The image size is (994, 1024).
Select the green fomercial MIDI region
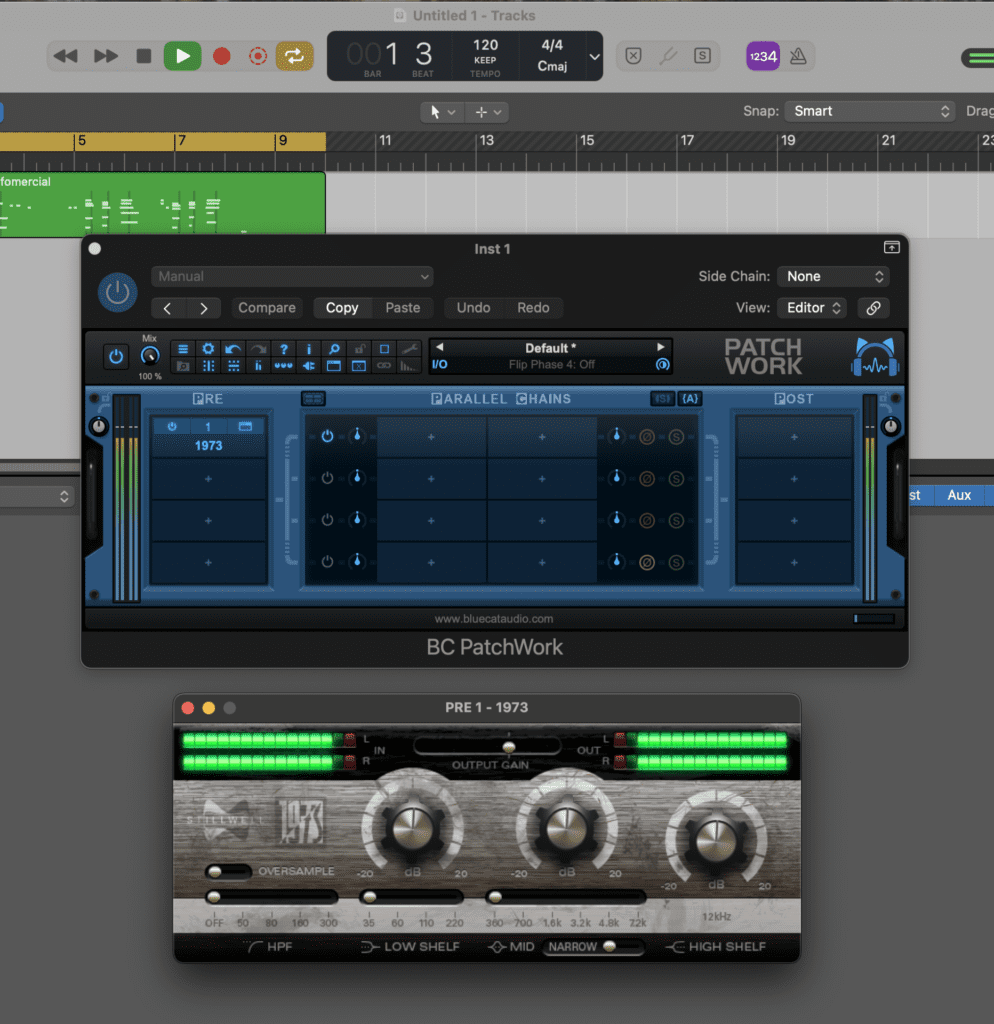[x=163, y=203]
